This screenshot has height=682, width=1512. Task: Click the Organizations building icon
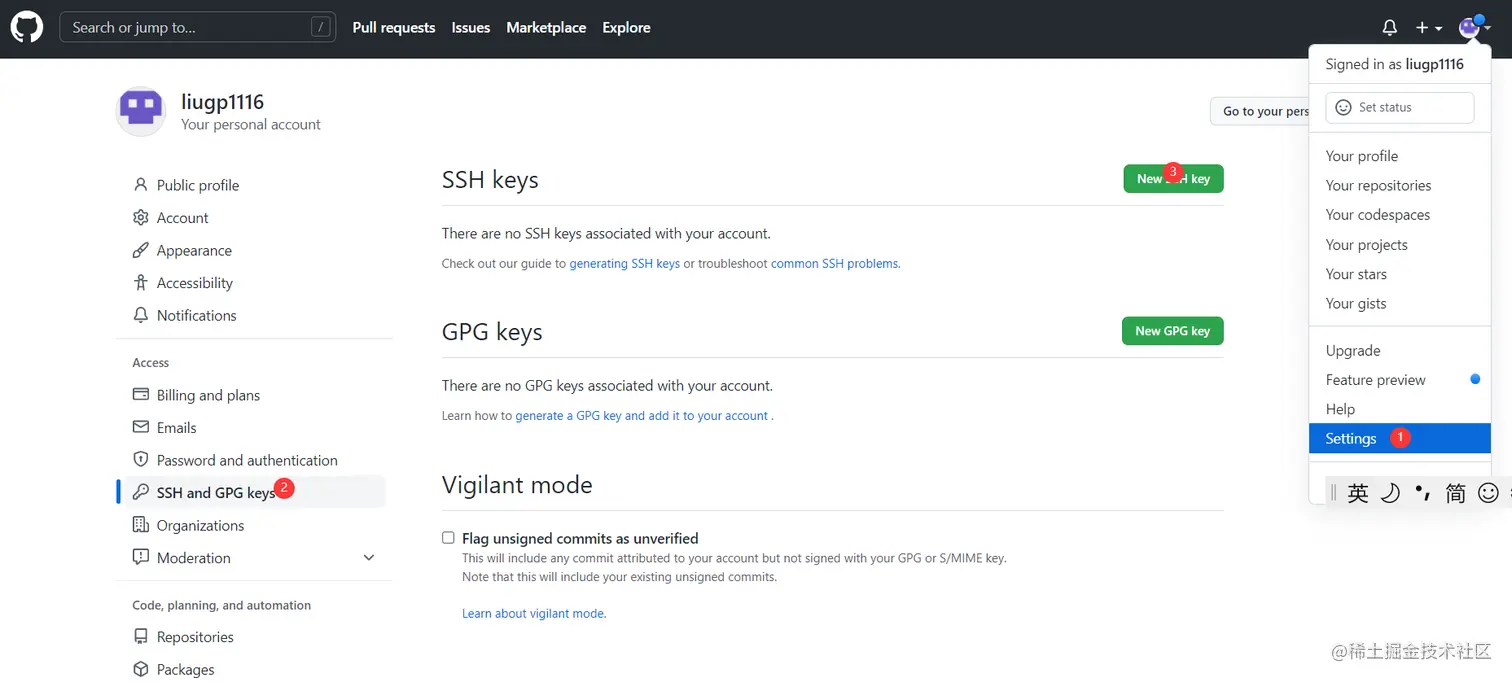pos(141,525)
